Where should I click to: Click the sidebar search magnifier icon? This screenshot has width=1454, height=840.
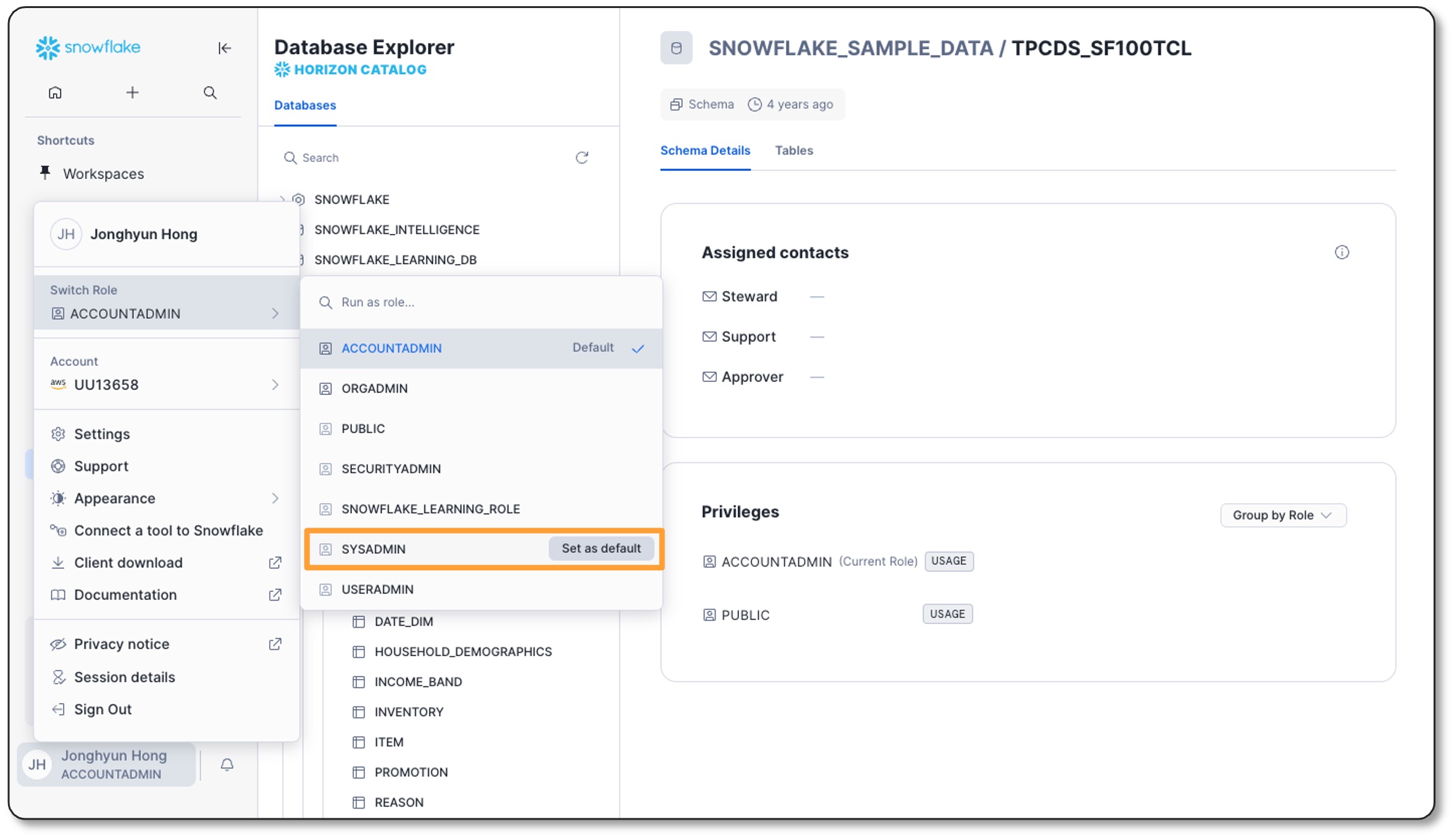coord(210,93)
